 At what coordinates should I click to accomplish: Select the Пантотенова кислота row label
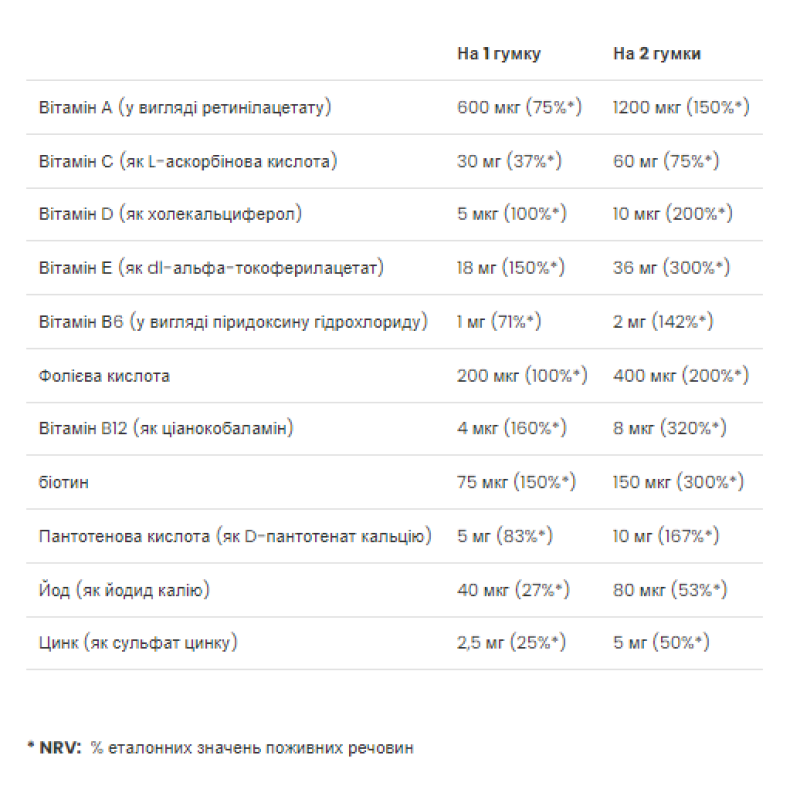[x=235, y=536]
